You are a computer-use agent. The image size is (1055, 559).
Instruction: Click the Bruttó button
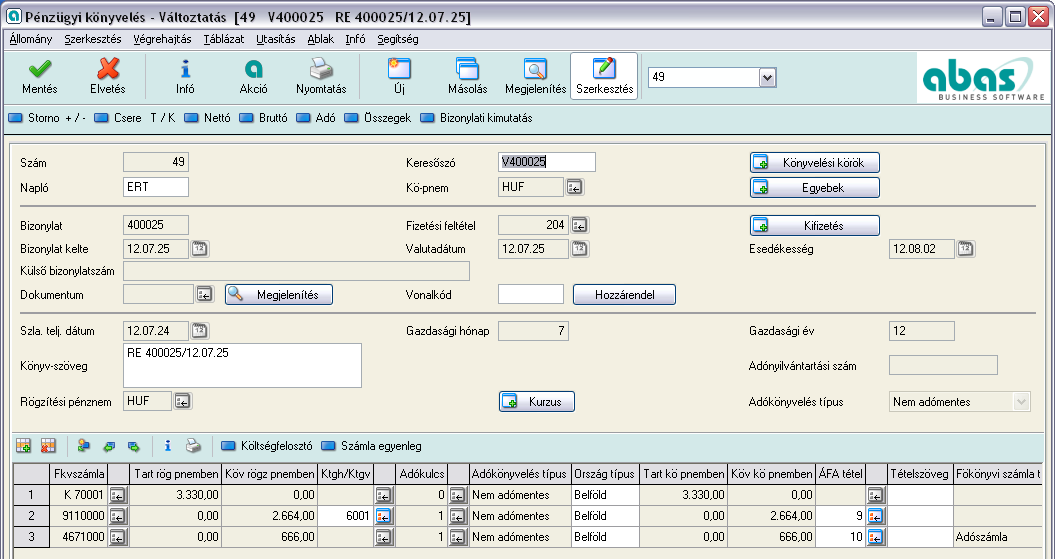pos(264,118)
